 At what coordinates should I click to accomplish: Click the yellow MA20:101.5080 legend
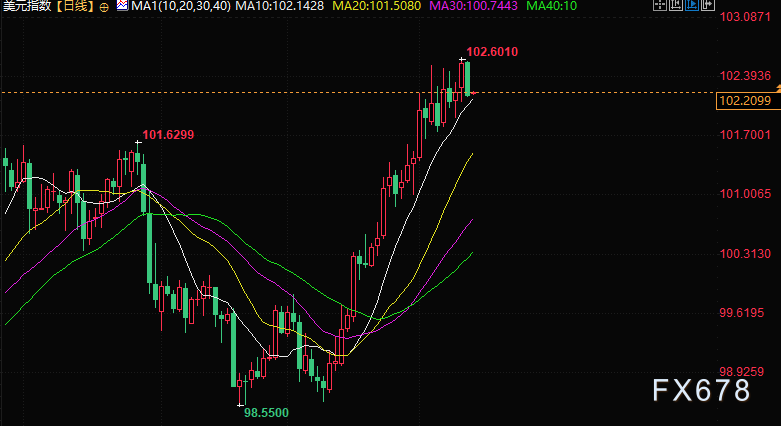click(377, 6)
